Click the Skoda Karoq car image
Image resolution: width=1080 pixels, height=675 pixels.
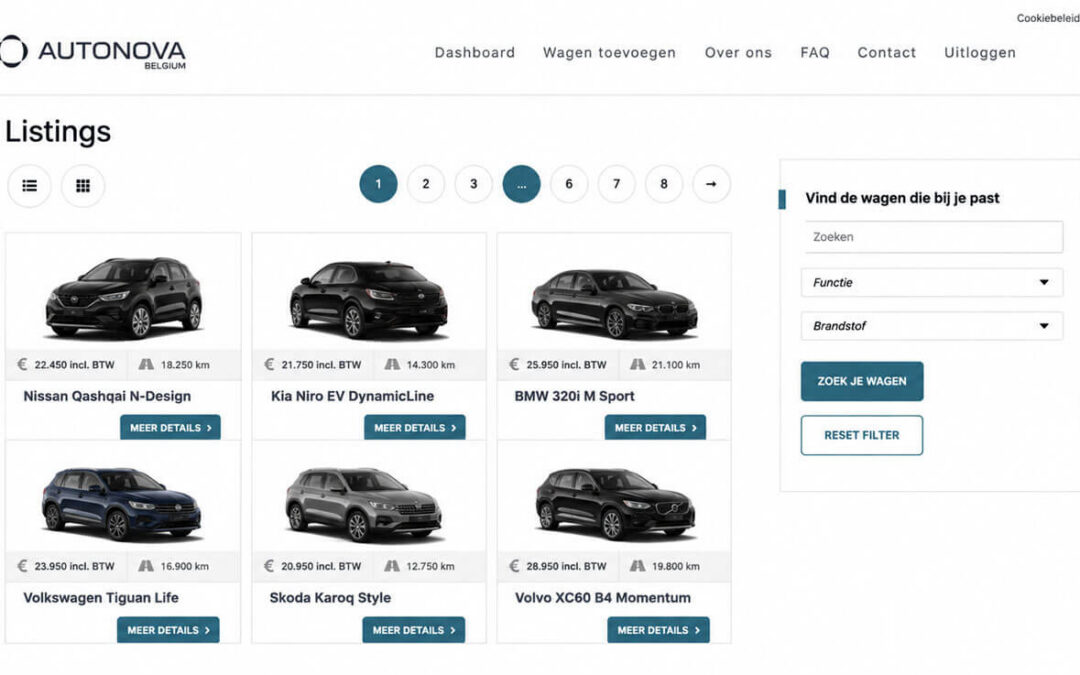[x=364, y=504]
